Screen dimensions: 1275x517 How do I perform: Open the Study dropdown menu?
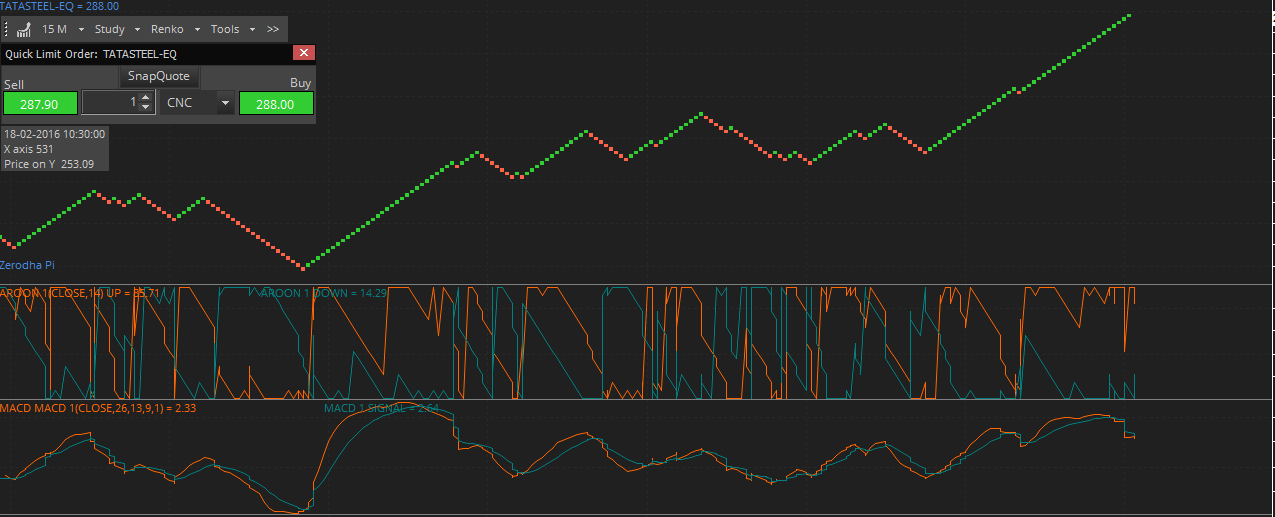(x=116, y=29)
